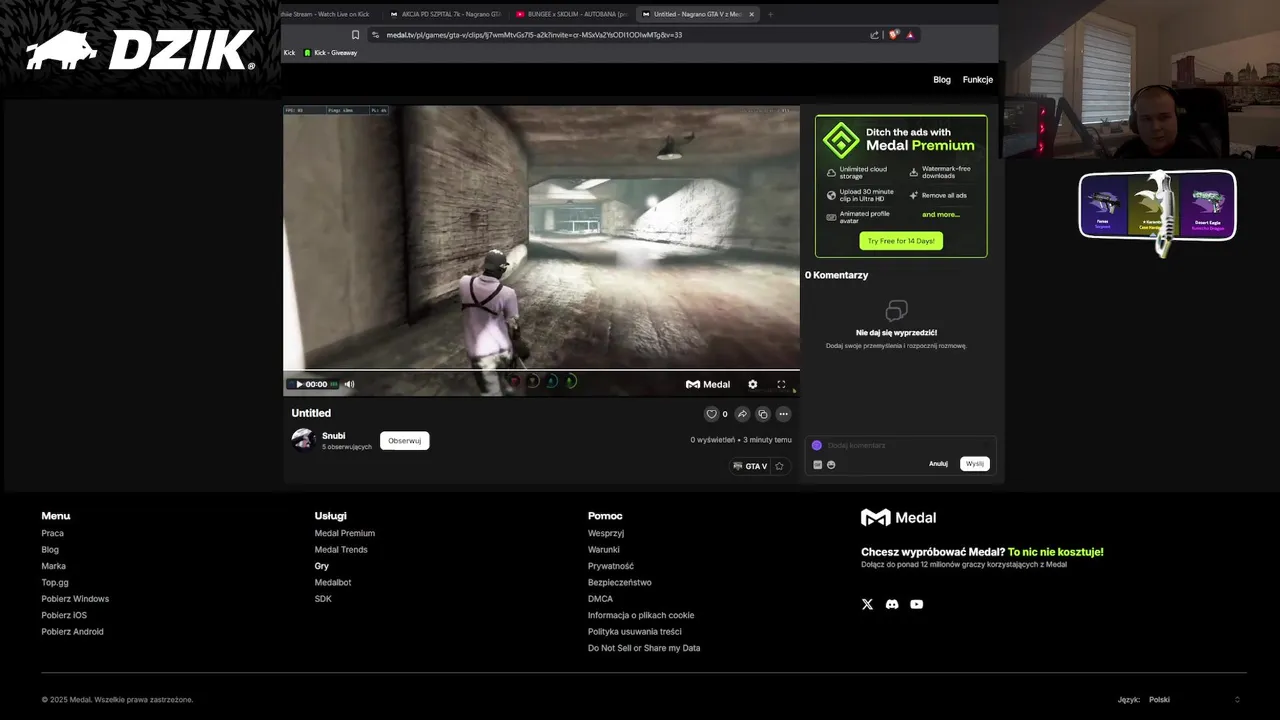Share the clip with the arrow icon
Screen dimensions: 1280x720
742,414
